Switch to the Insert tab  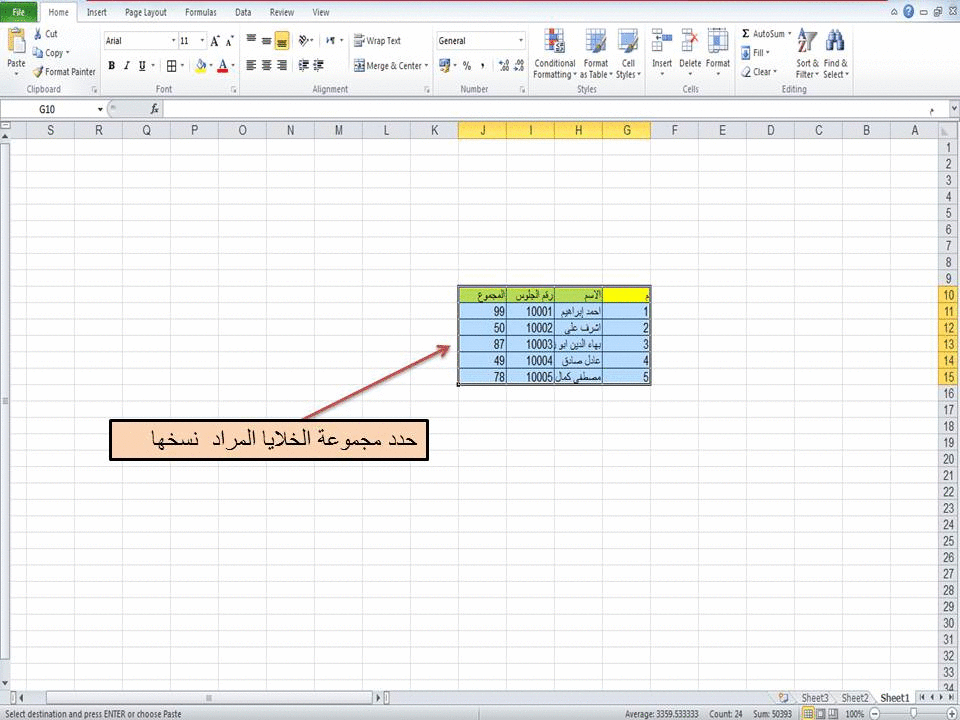click(x=97, y=12)
